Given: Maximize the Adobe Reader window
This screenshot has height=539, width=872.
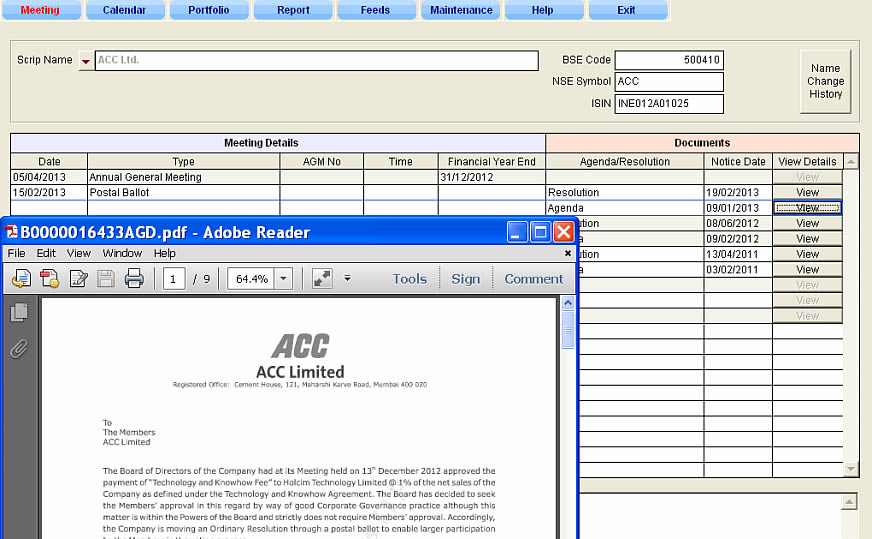Looking at the screenshot, I should pos(540,232).
